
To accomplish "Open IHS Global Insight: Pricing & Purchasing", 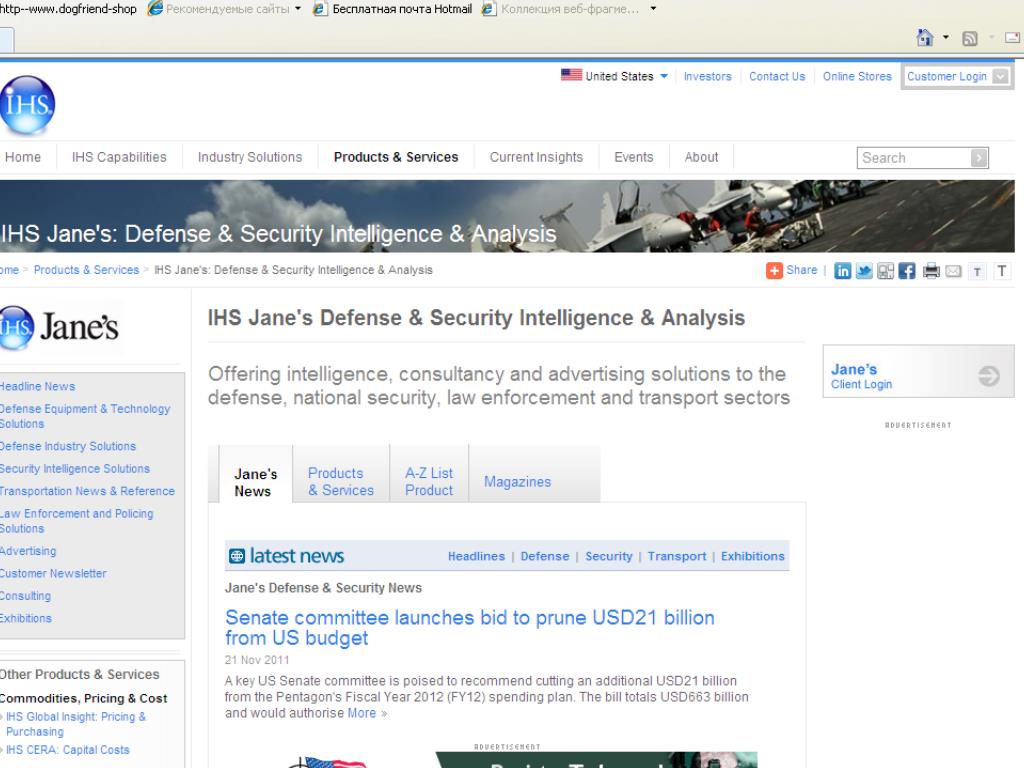I will coord(76,724).
